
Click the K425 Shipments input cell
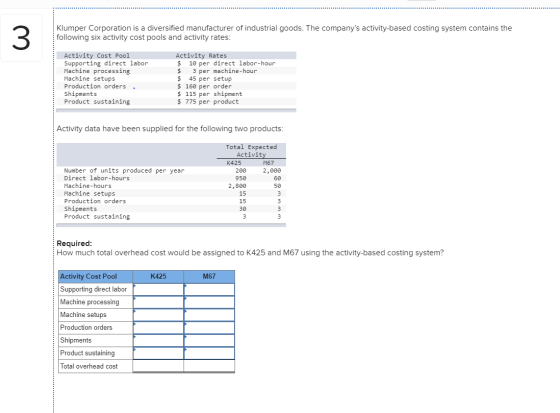click(x=158, y=340)
